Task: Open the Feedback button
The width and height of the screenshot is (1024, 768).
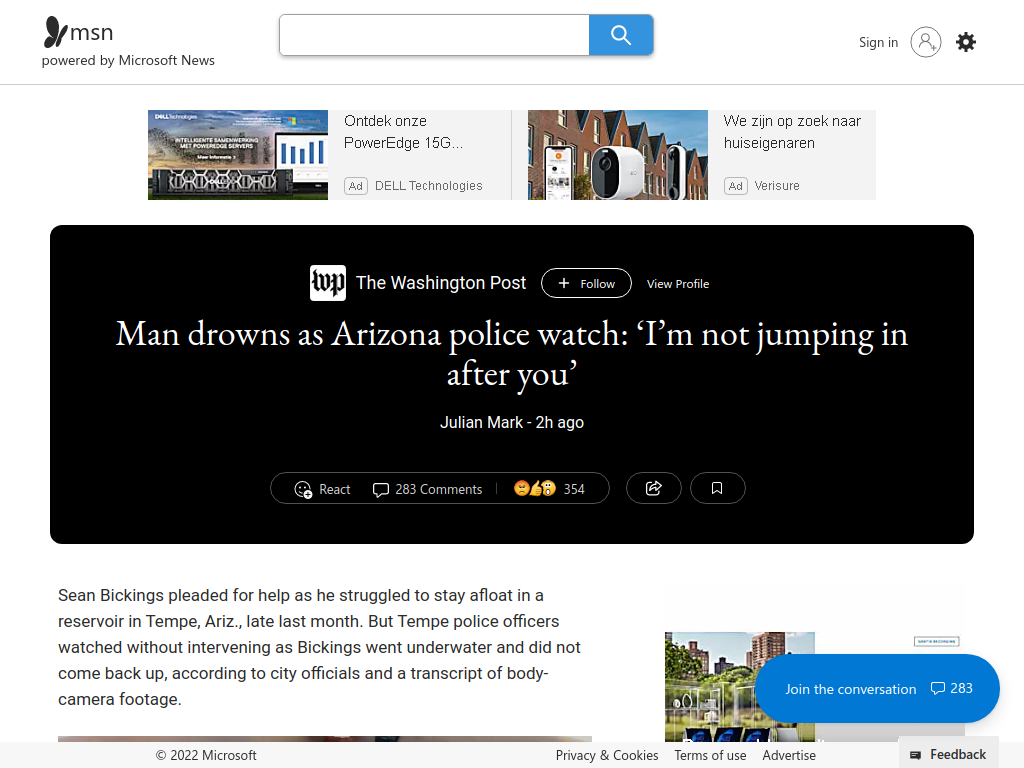Action: coord(948,754)
